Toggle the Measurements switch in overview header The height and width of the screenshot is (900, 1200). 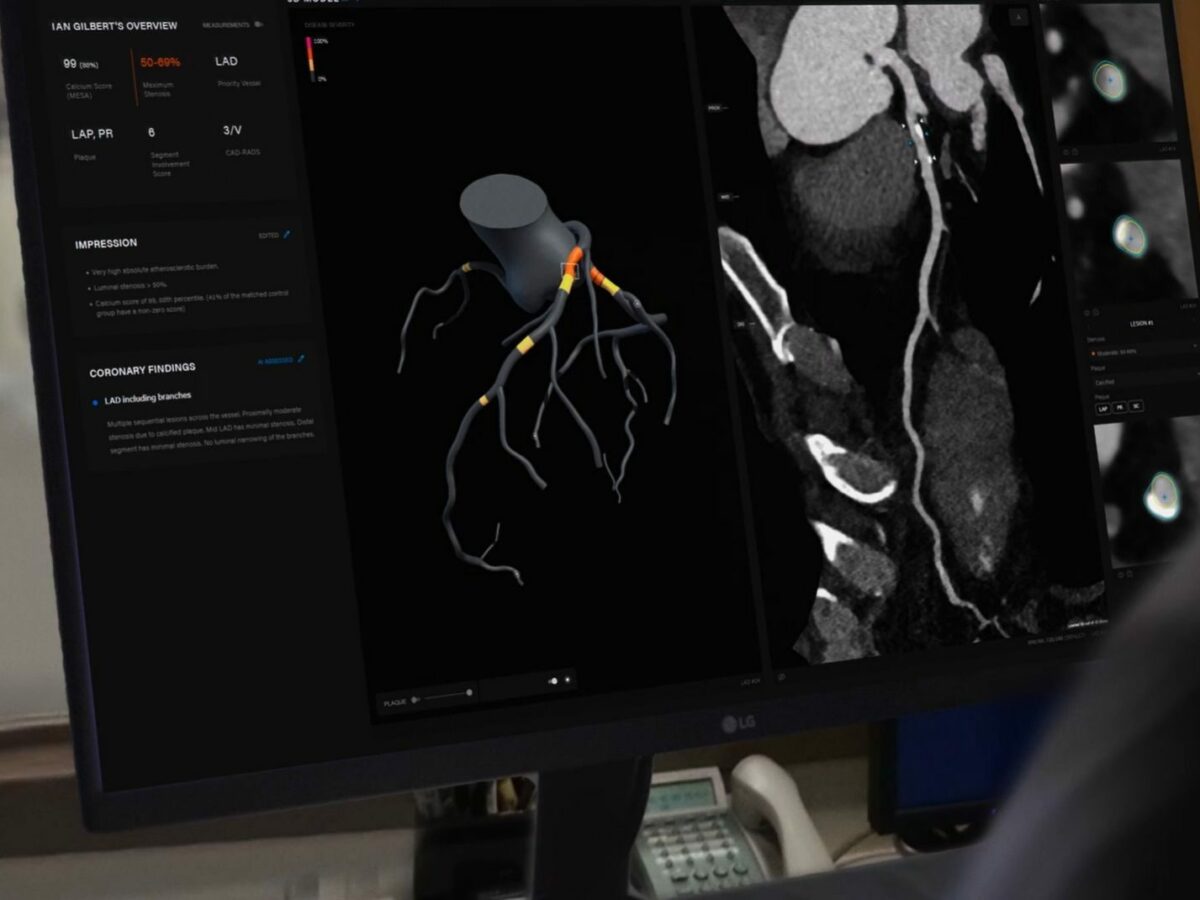259,25
